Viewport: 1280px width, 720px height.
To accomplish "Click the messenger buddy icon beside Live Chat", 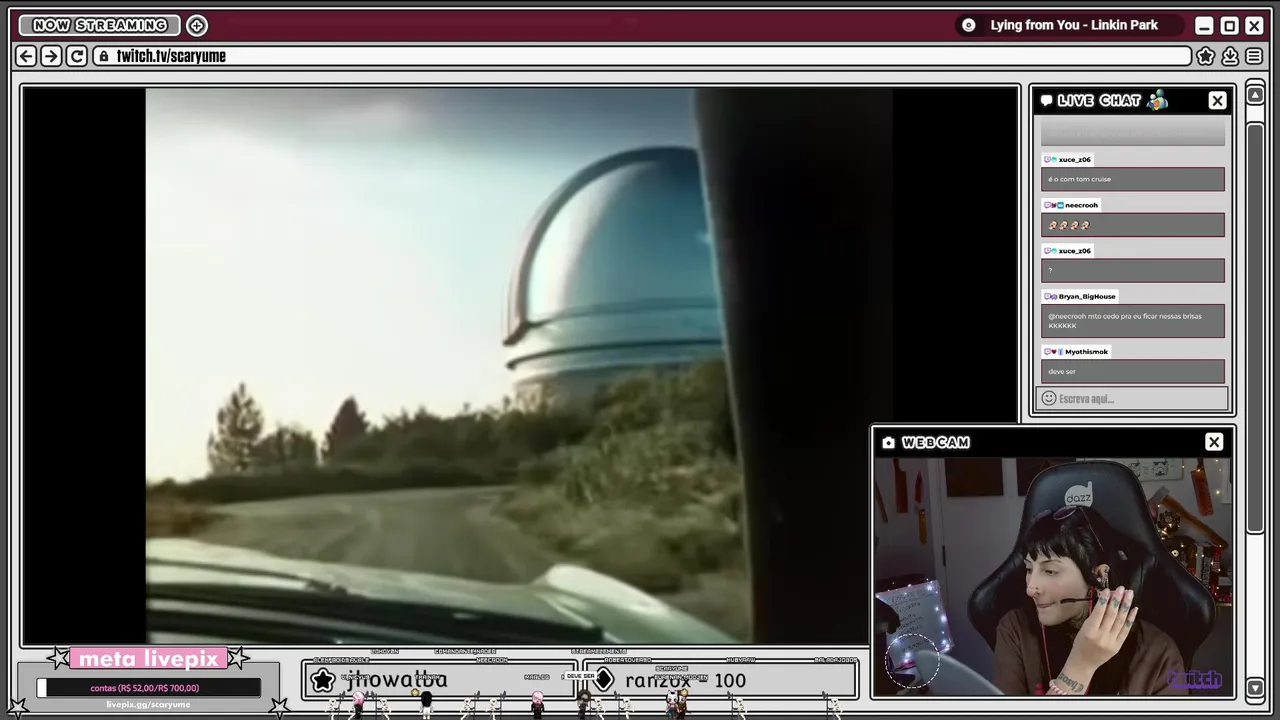I will (1157, 99).
